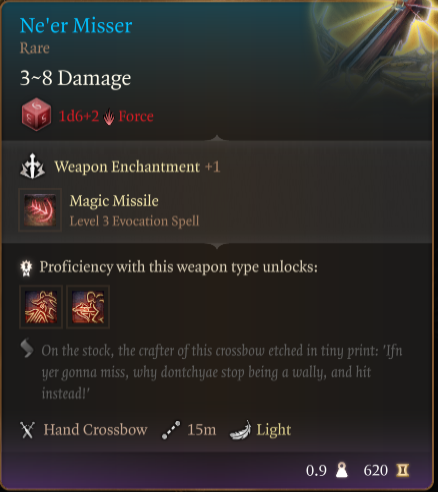Click the weight icon beside 0.9
Image resolution: width=438 pixels, height=492 pixels.
coord(342,470)
